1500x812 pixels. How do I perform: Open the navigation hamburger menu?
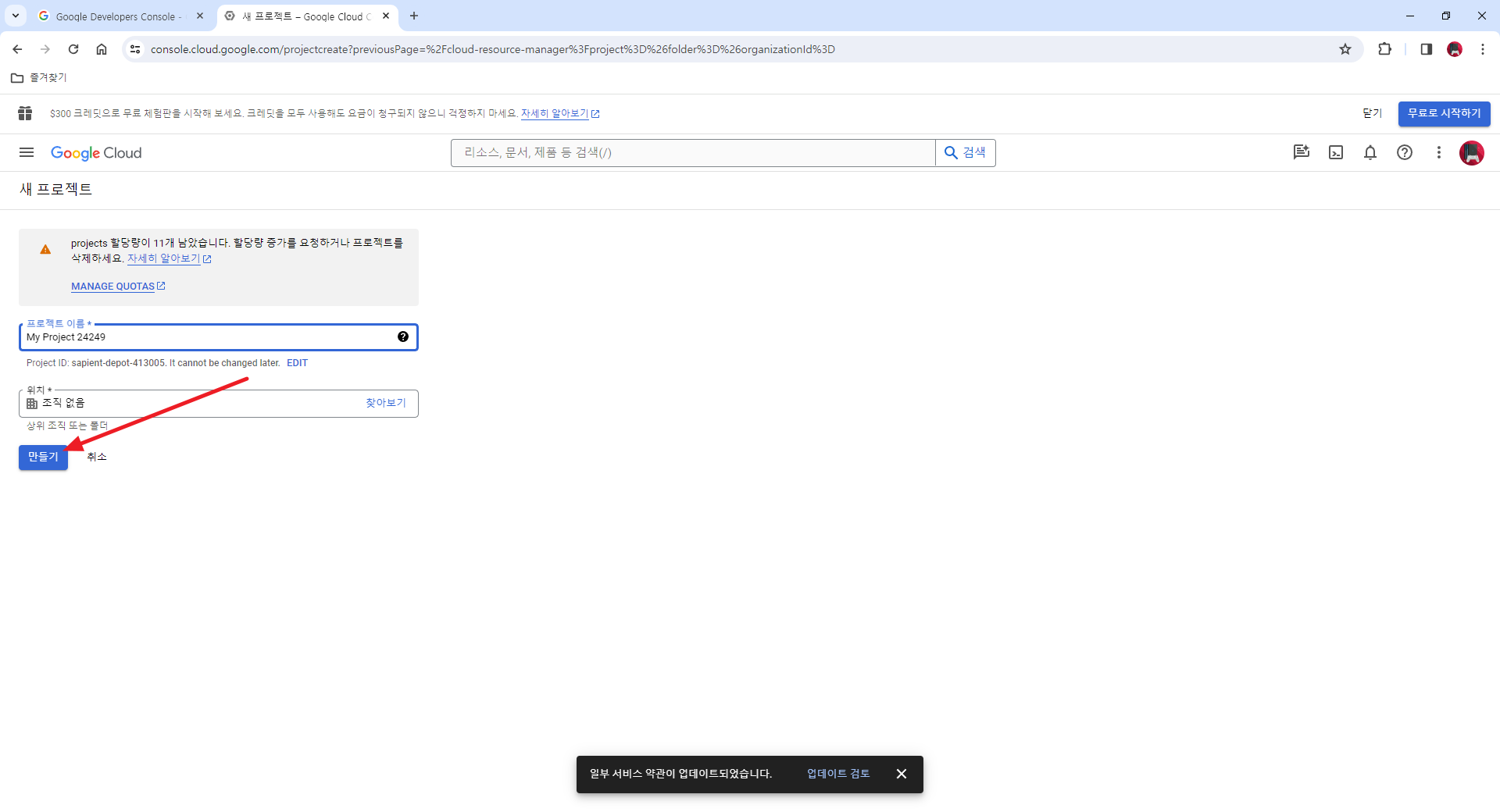[26, 152]
